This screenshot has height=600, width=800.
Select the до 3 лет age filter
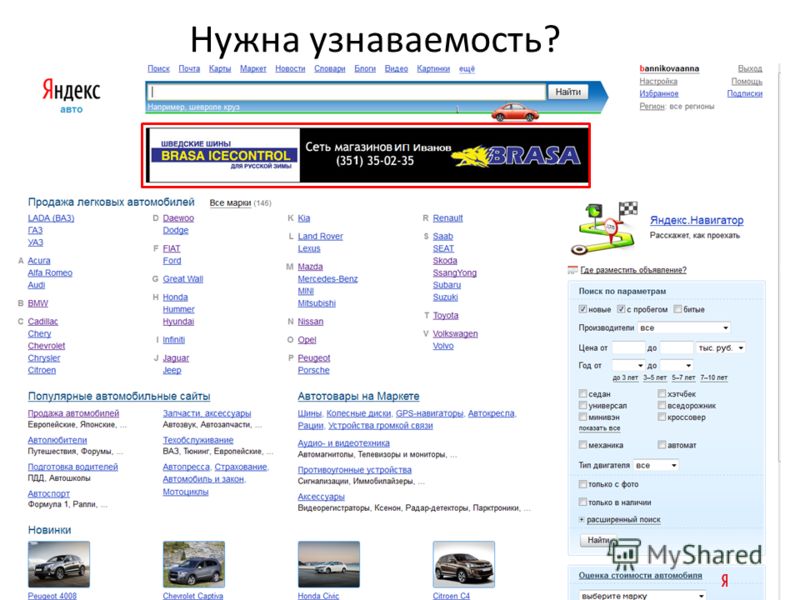tap(625, 378)
